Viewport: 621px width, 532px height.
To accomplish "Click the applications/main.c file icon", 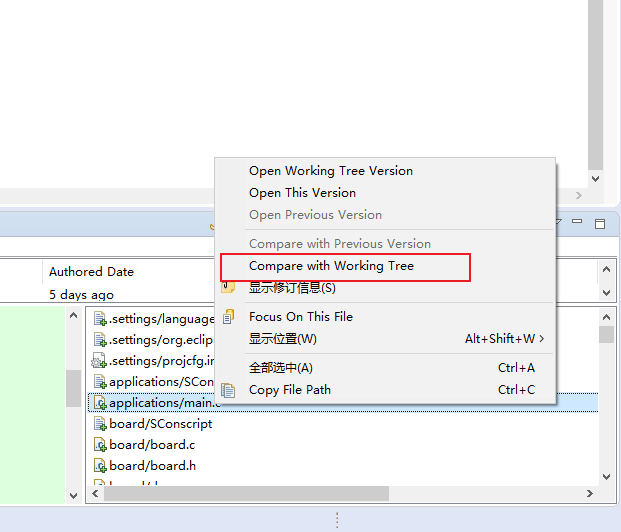I will point(100,403).
